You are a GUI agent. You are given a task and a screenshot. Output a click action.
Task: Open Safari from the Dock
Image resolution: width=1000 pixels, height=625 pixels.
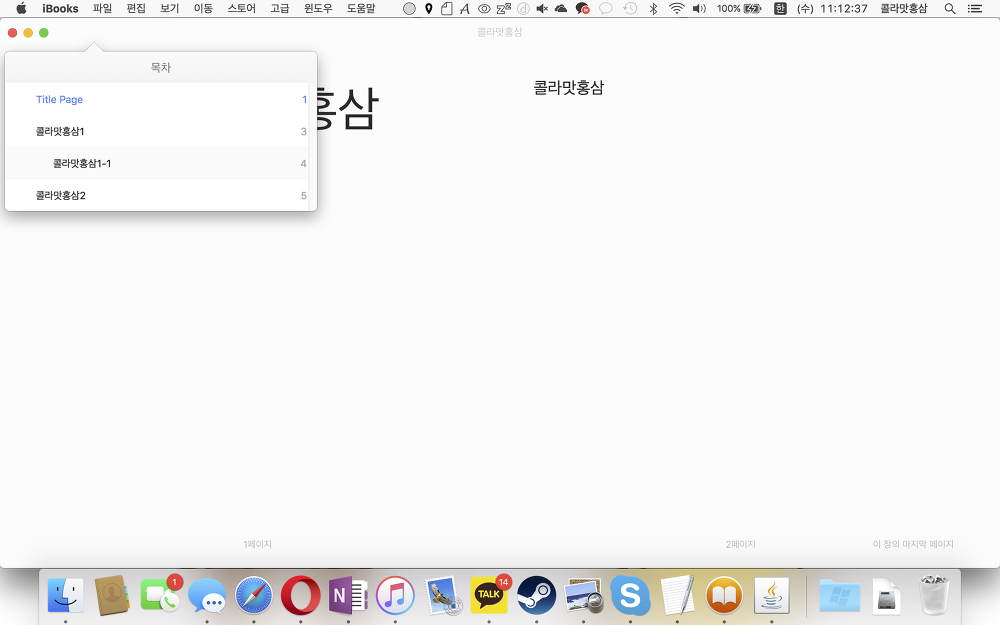pyautogui.click(x=254, y=597)
